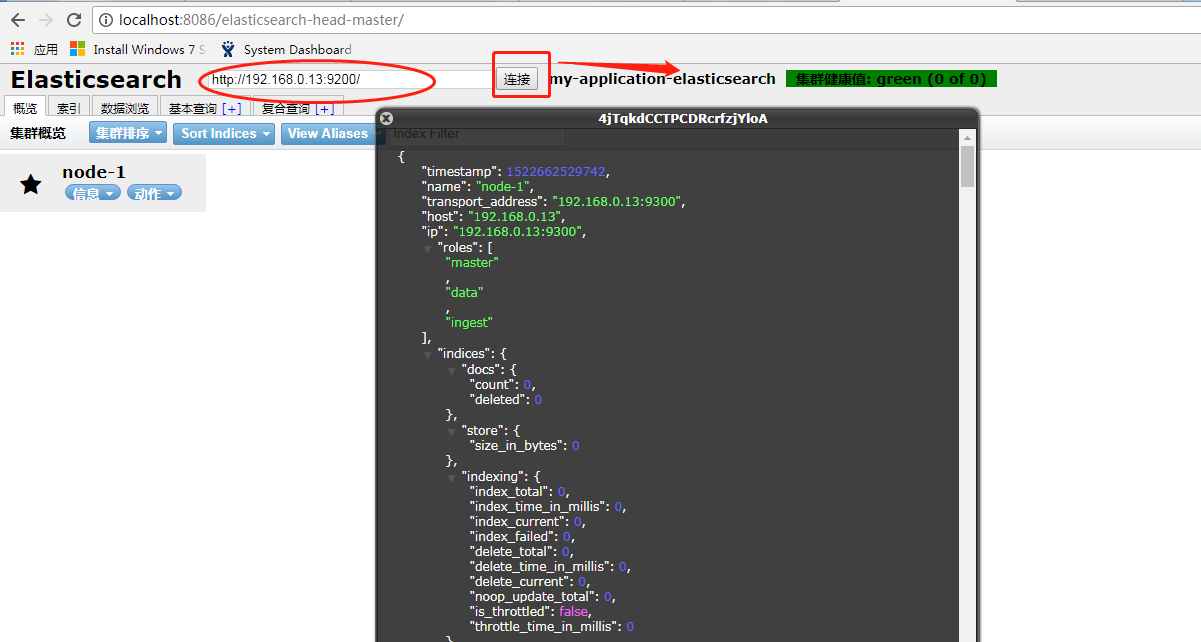
Task: Click the my-application-elasticsearch cluster name
Action: [664, 79]
